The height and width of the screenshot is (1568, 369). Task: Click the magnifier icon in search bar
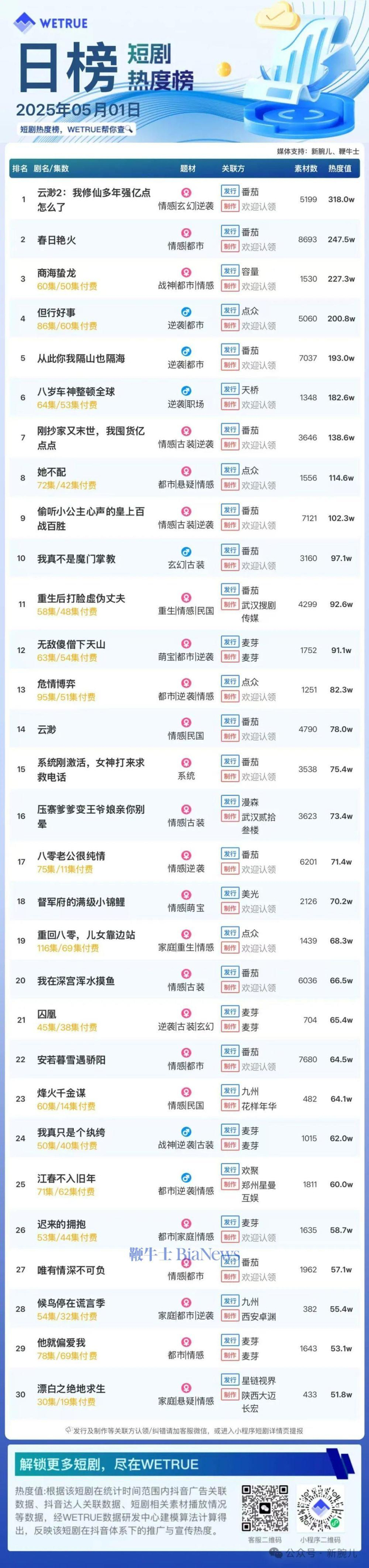(129, 129)
